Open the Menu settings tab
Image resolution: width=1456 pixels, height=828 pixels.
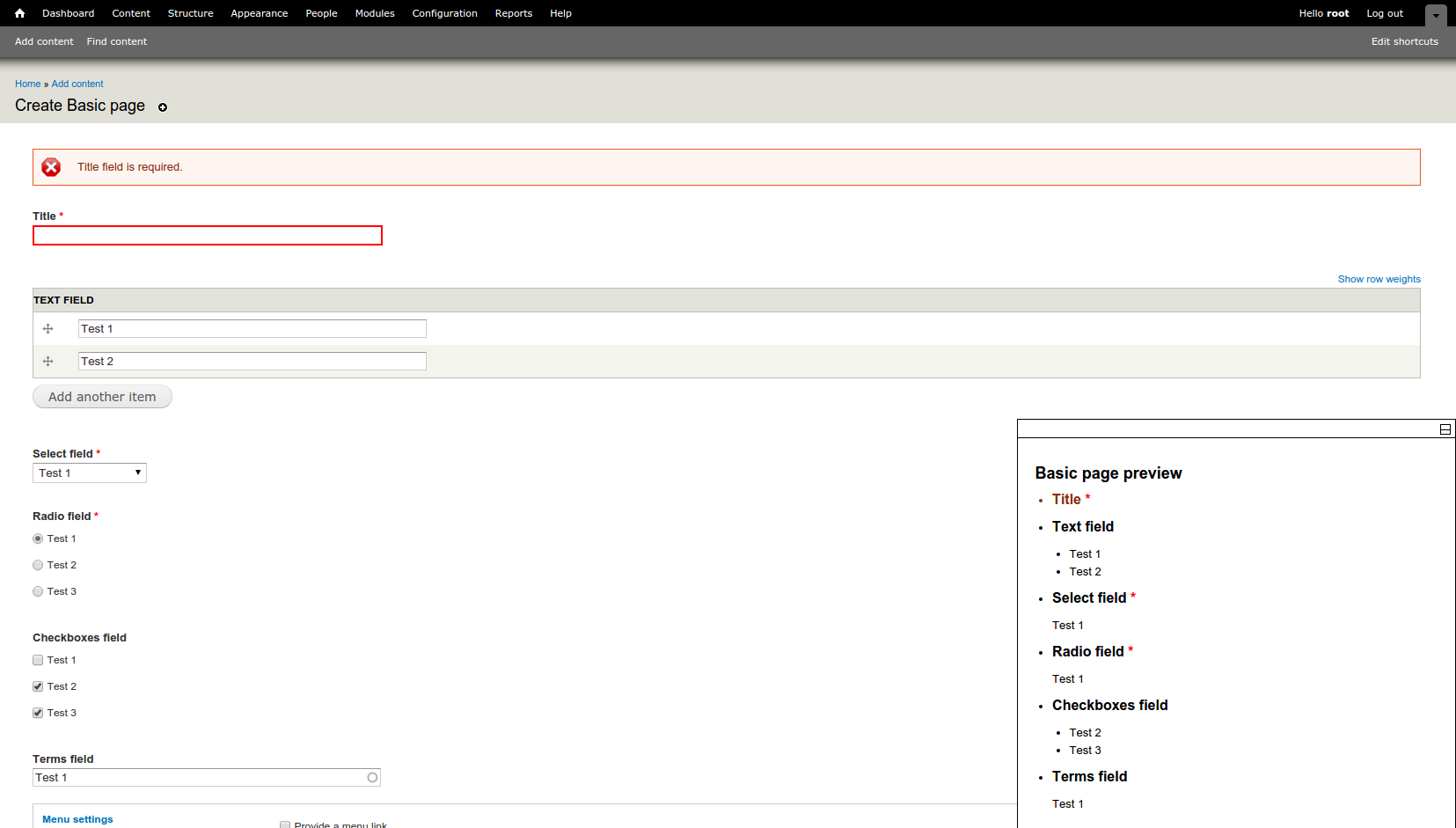click(77, 819)
